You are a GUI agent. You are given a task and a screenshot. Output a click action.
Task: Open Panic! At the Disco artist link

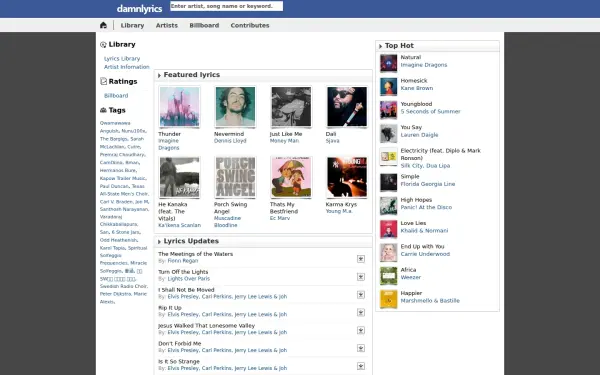click(426, 207)
